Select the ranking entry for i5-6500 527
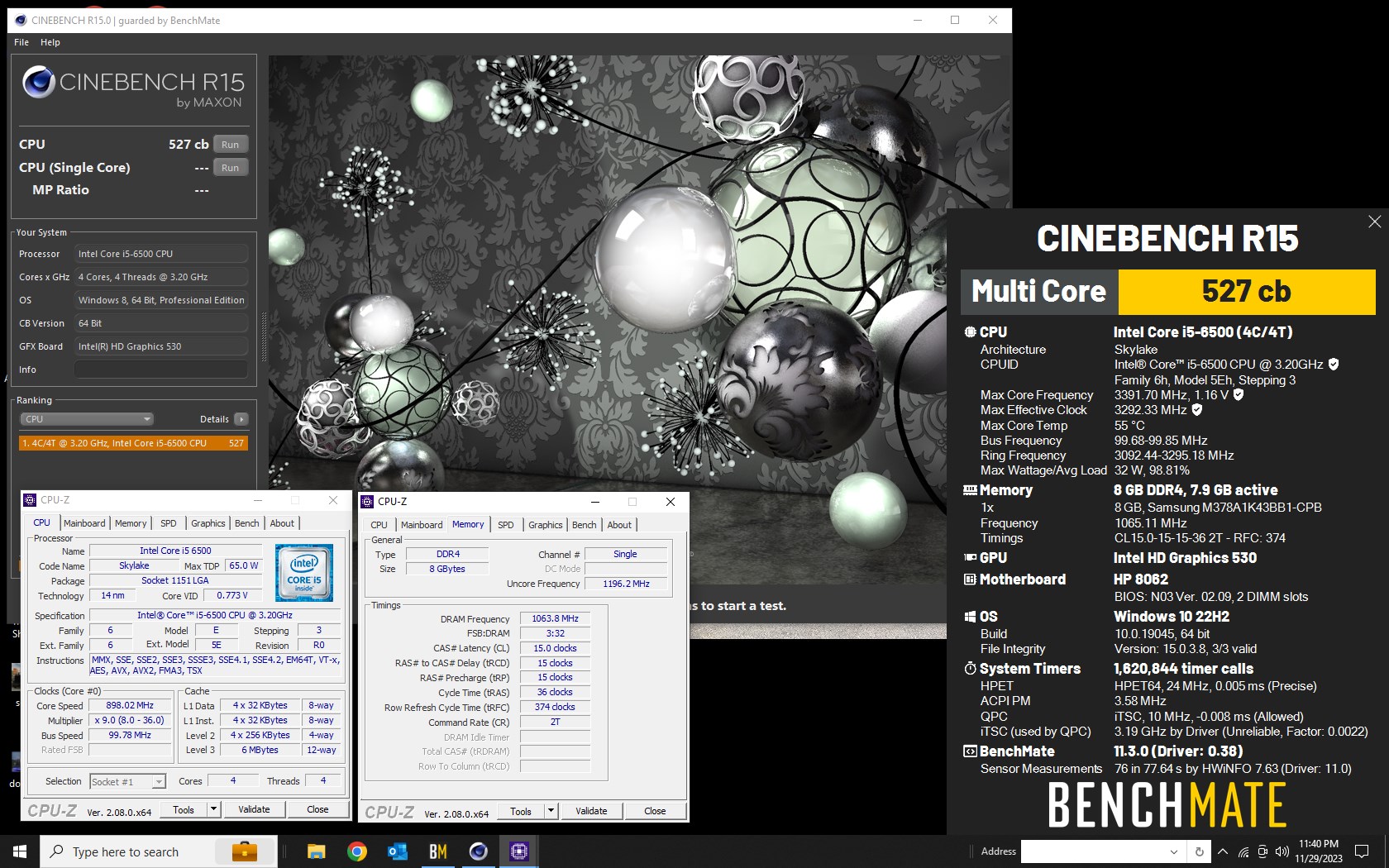The width and height of the screenshot is (1389, 868). tap(133, 443)
